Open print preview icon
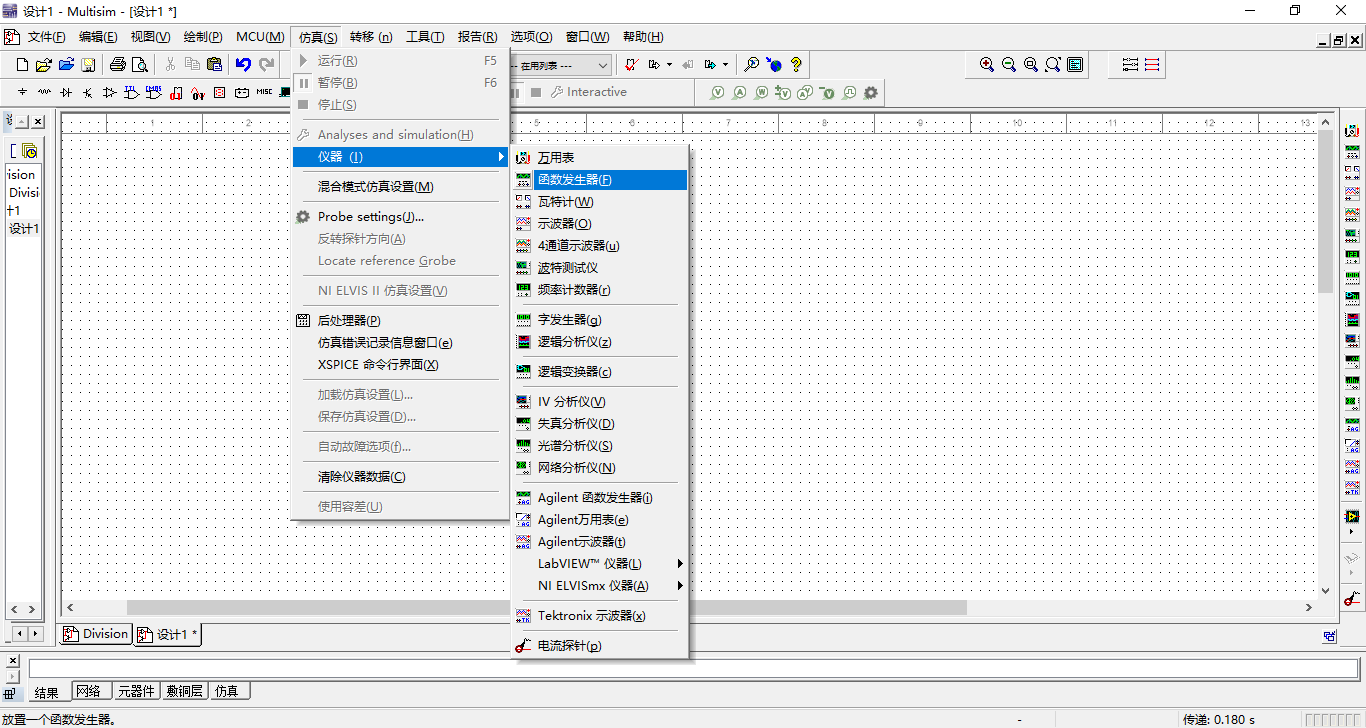1366x728 pixels. click(x=140, y=65)
